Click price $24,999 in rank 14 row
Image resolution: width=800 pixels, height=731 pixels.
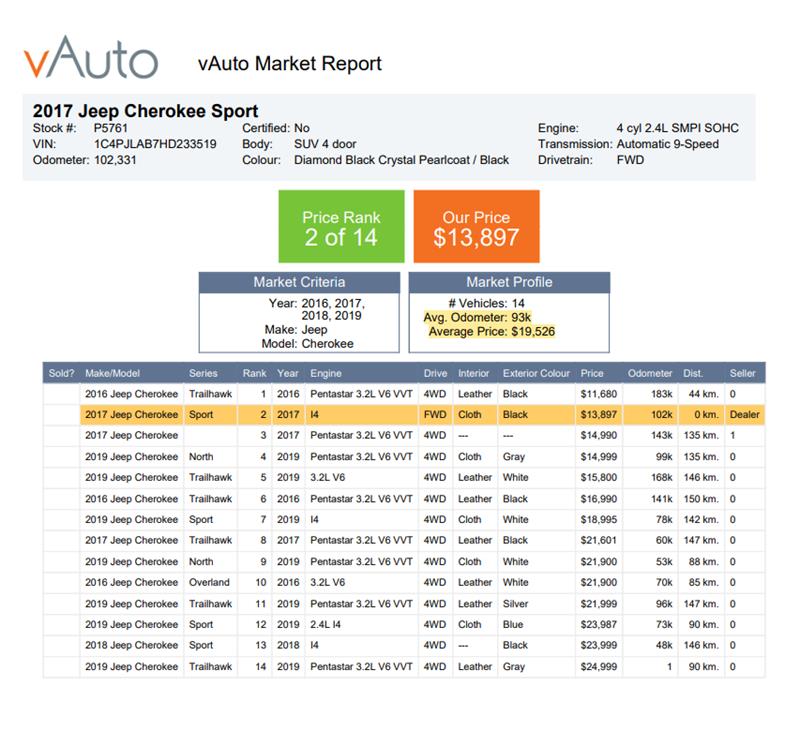click(598, 666)
